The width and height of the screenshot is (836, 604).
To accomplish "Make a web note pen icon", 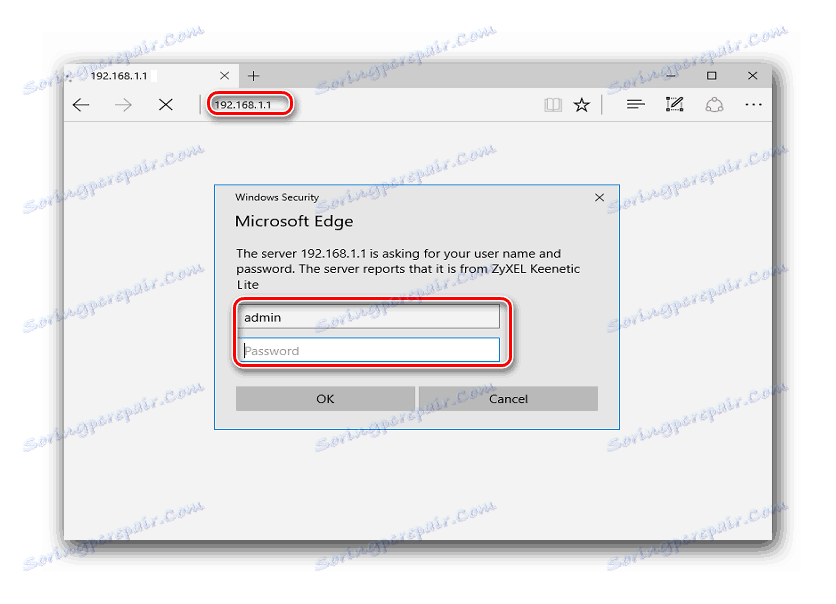I will pyautogui.click(x=674, y=104).
